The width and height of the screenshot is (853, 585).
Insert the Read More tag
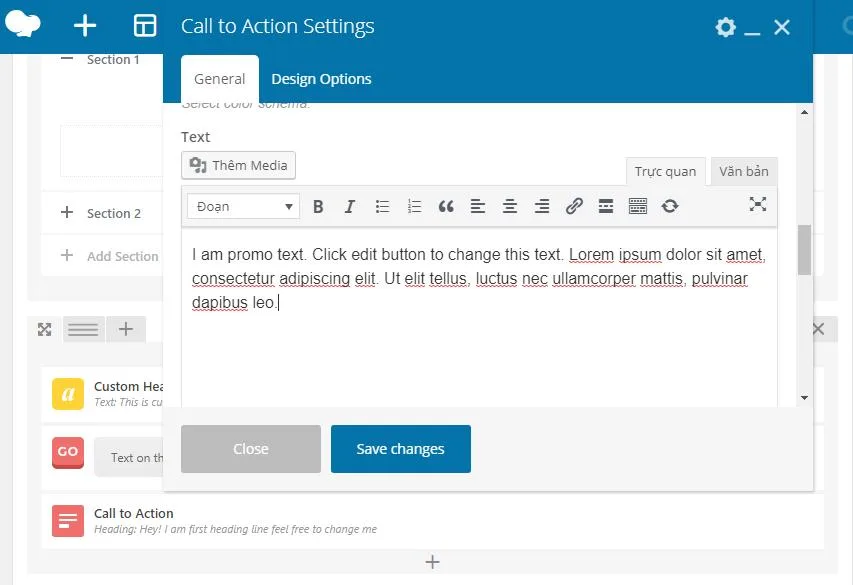(606, 207)
